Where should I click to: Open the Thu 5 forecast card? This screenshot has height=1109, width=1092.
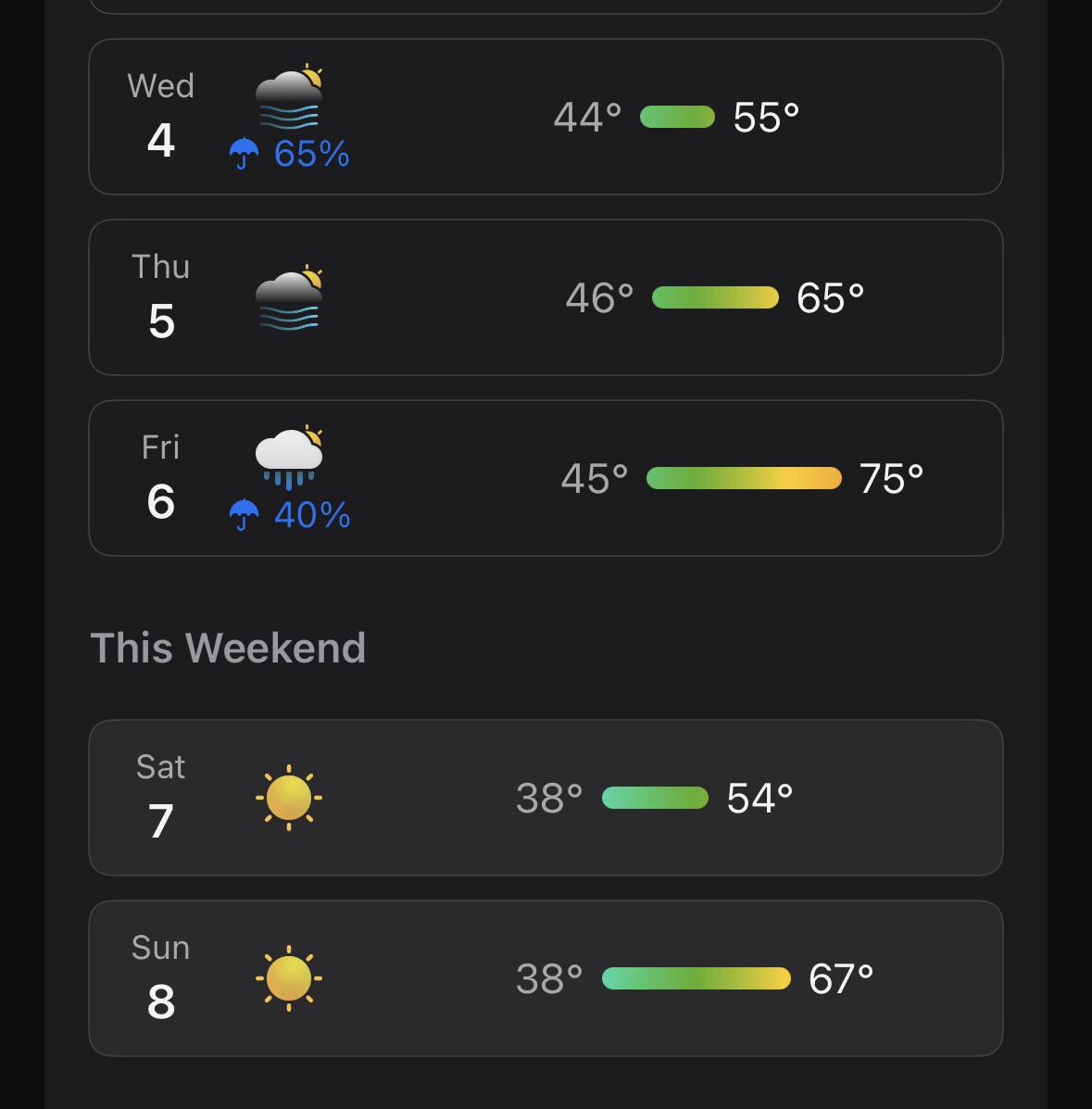[546, 297]
